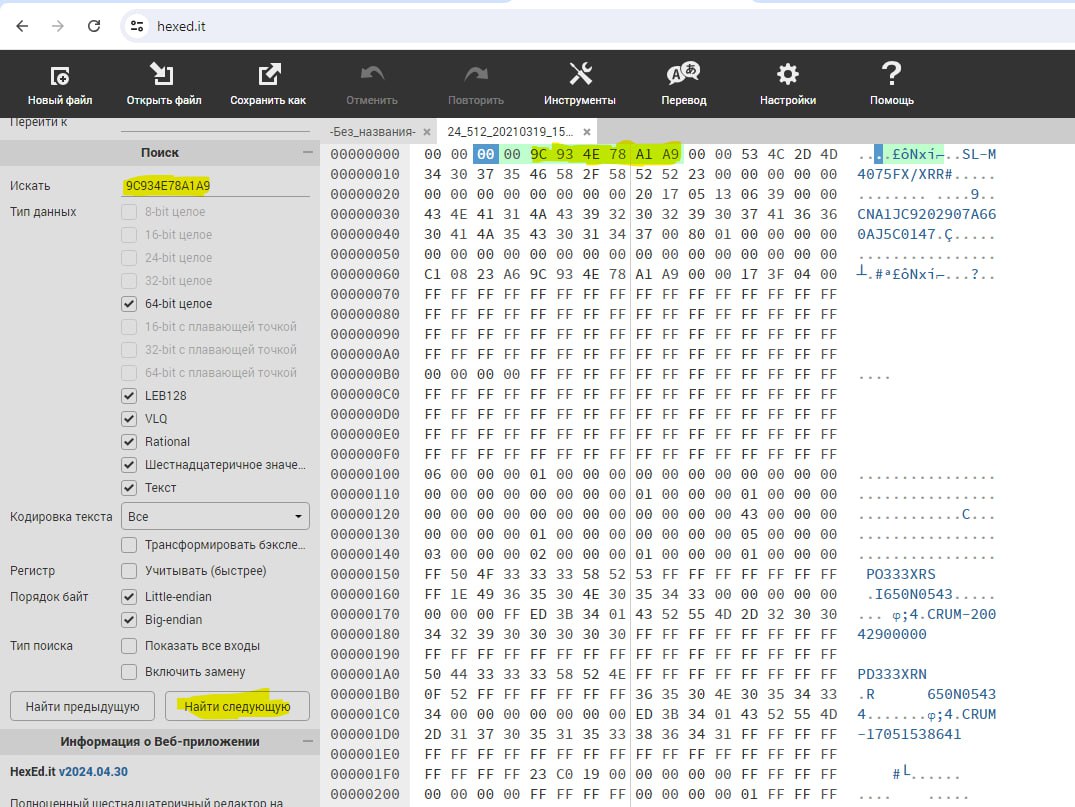Open the Инструменты wrench tools icon

(x=580, y=76)
